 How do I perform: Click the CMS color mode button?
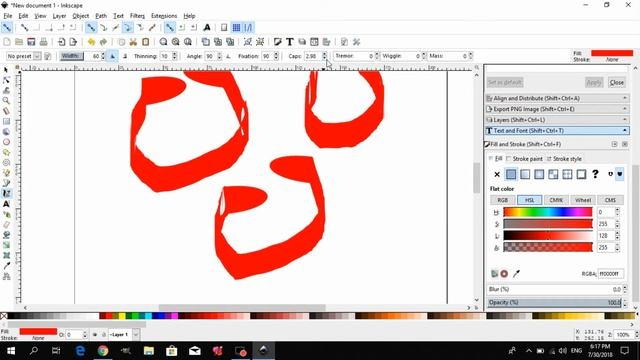(610, 200)
